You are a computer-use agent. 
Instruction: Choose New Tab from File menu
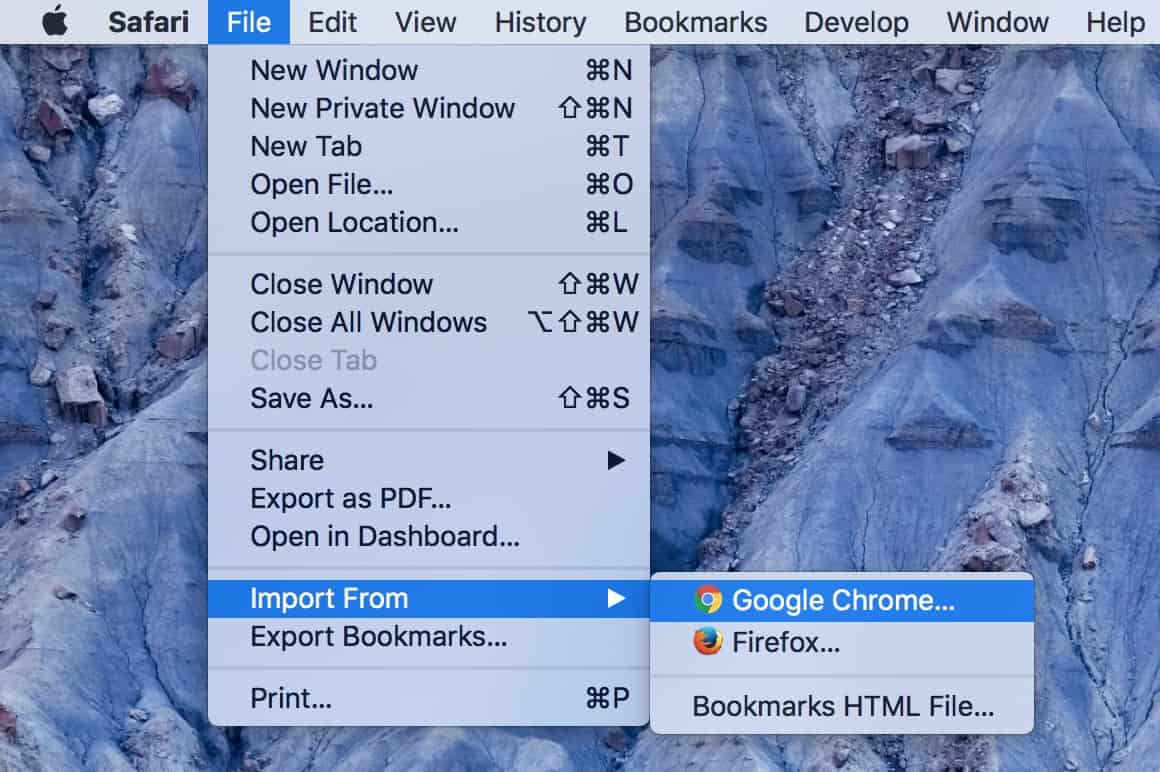tap(306, 146)
